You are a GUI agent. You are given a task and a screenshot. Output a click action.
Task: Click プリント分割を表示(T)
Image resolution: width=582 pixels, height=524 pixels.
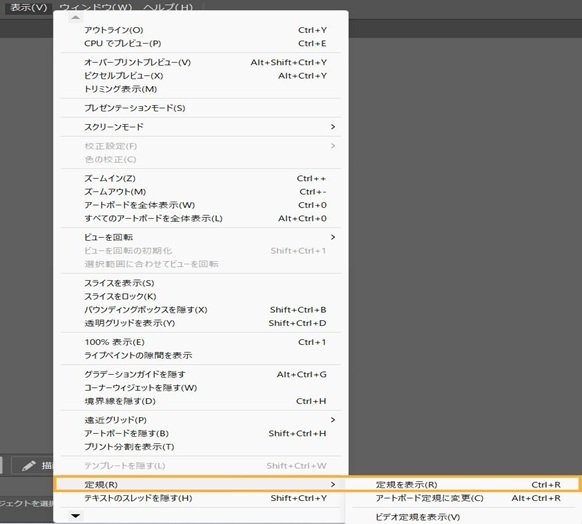pyautogui.click(x=201, y=447)
